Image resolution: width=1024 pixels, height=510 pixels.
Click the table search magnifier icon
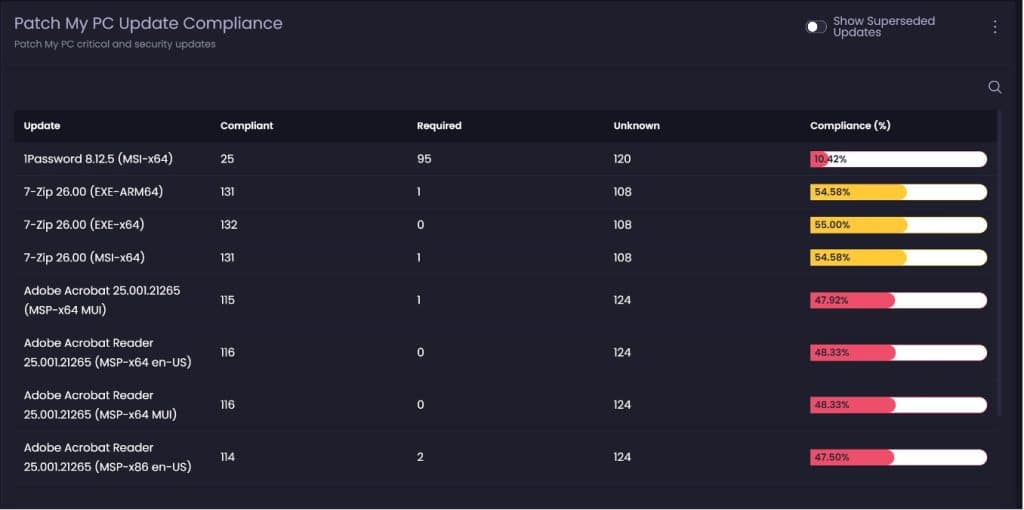pyautogui.click(x=994, y=87)
